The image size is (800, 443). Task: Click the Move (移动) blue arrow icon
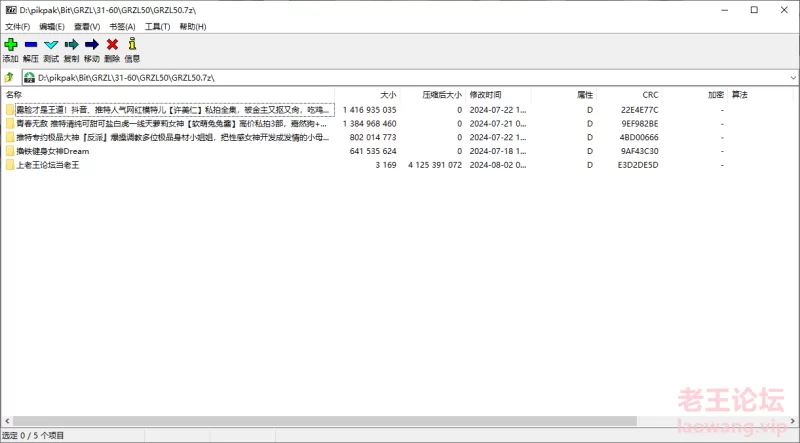pos(92,44)
